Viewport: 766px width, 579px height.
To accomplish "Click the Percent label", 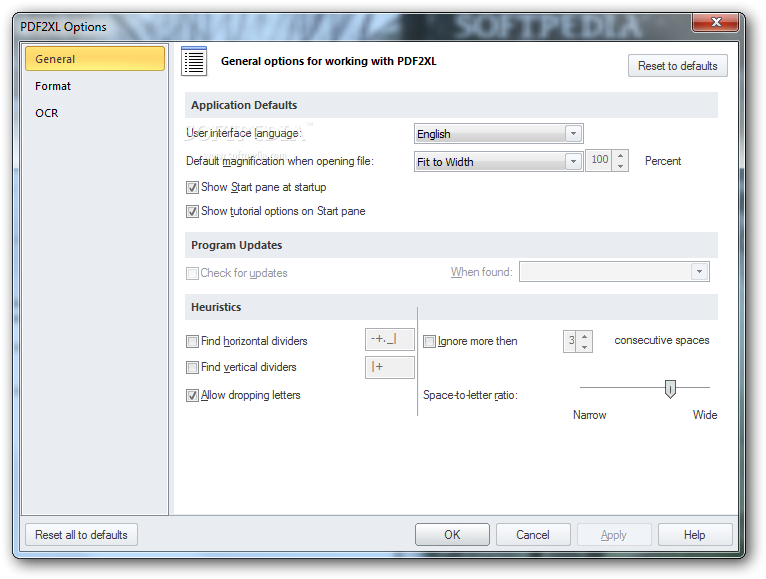I will [x=663, y=161].
